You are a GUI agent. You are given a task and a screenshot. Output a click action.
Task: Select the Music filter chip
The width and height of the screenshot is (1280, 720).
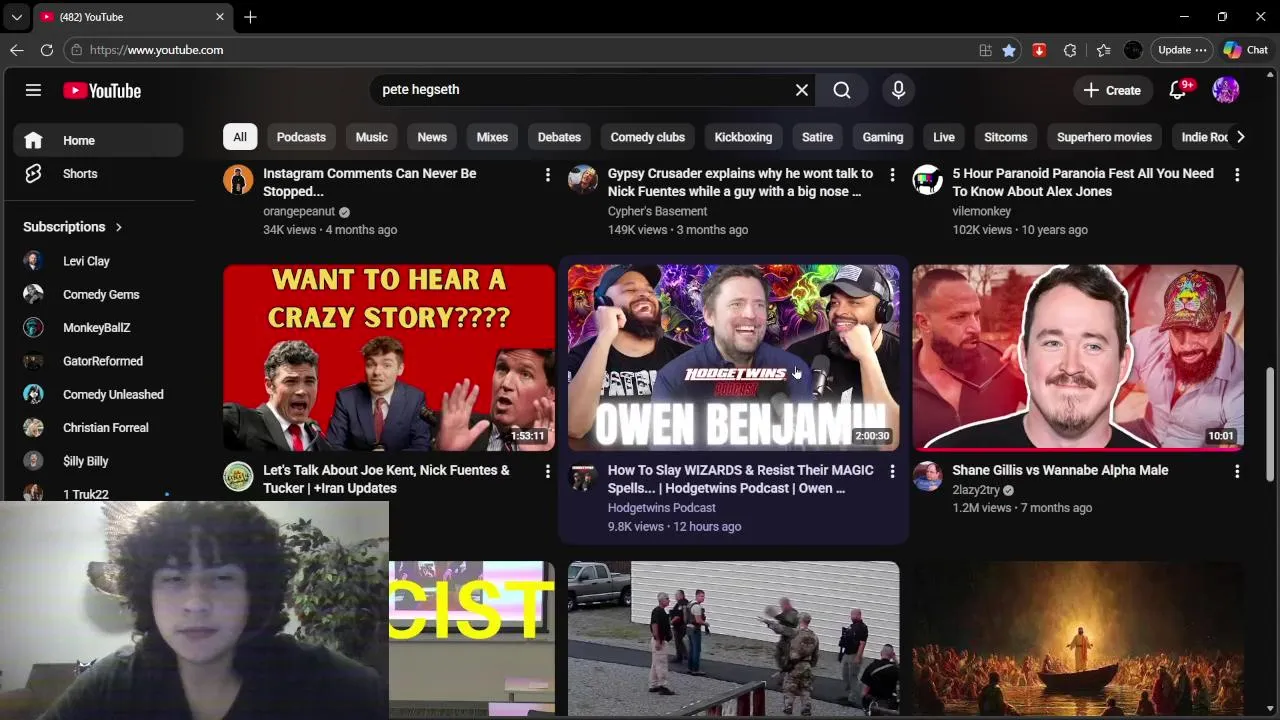(371, 137)
